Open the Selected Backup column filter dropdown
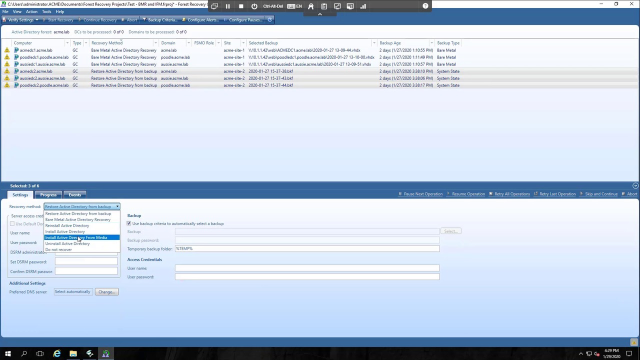Screen dimensions: 640x360 pyautogui.click(x=374, y=43)
